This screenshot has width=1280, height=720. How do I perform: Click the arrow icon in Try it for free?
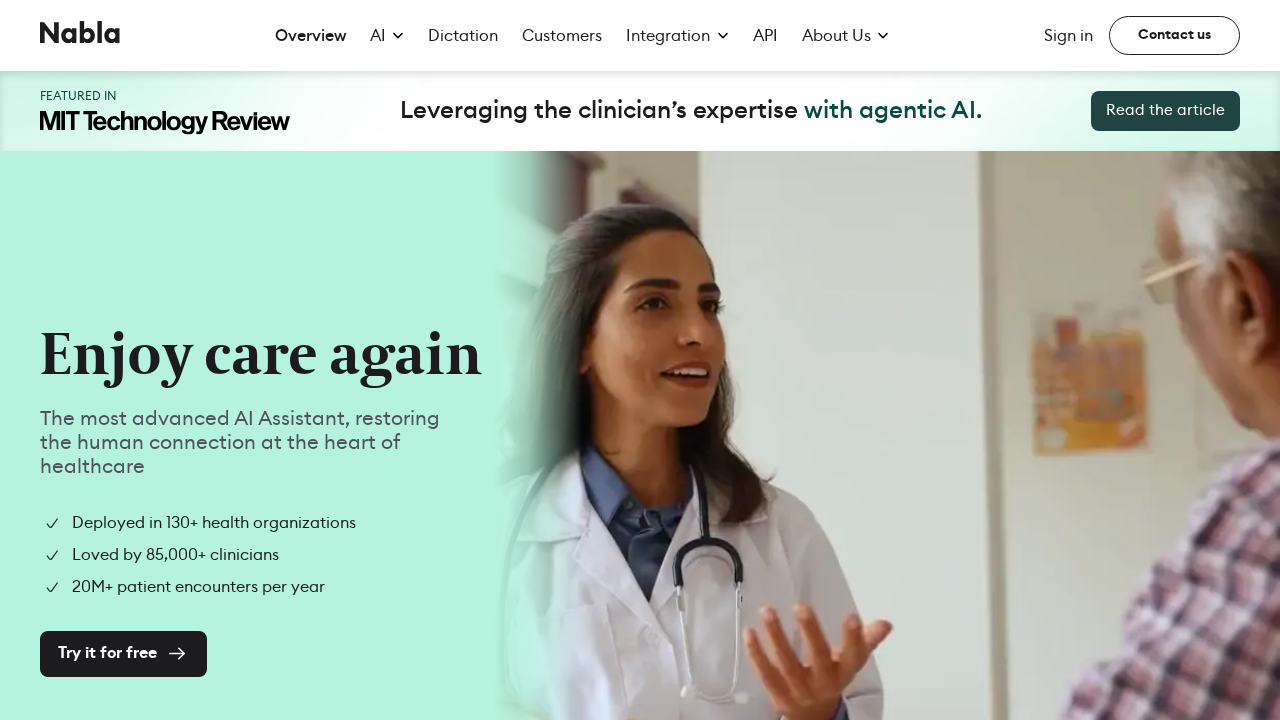click(177, 653)
